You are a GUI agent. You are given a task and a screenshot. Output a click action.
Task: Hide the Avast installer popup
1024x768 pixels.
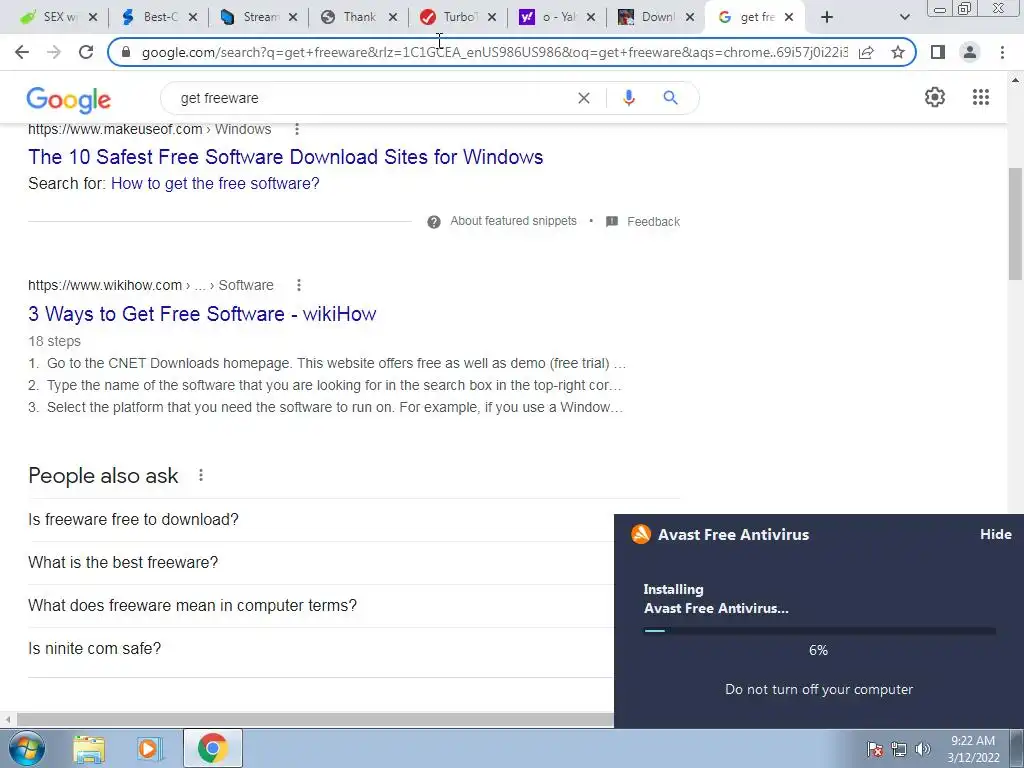point(995,534)
